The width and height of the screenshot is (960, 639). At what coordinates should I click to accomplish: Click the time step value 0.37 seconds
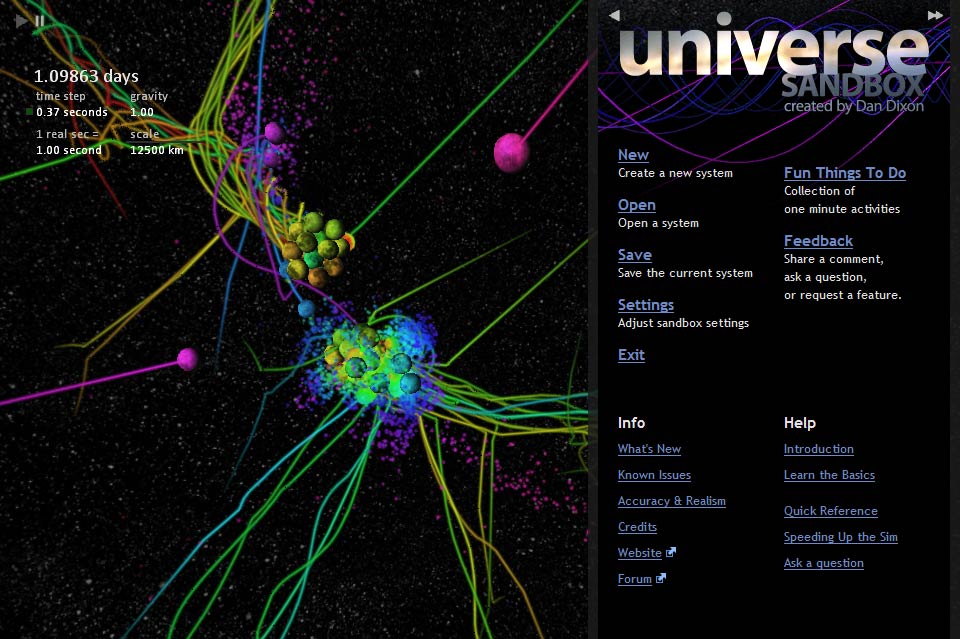72,112
